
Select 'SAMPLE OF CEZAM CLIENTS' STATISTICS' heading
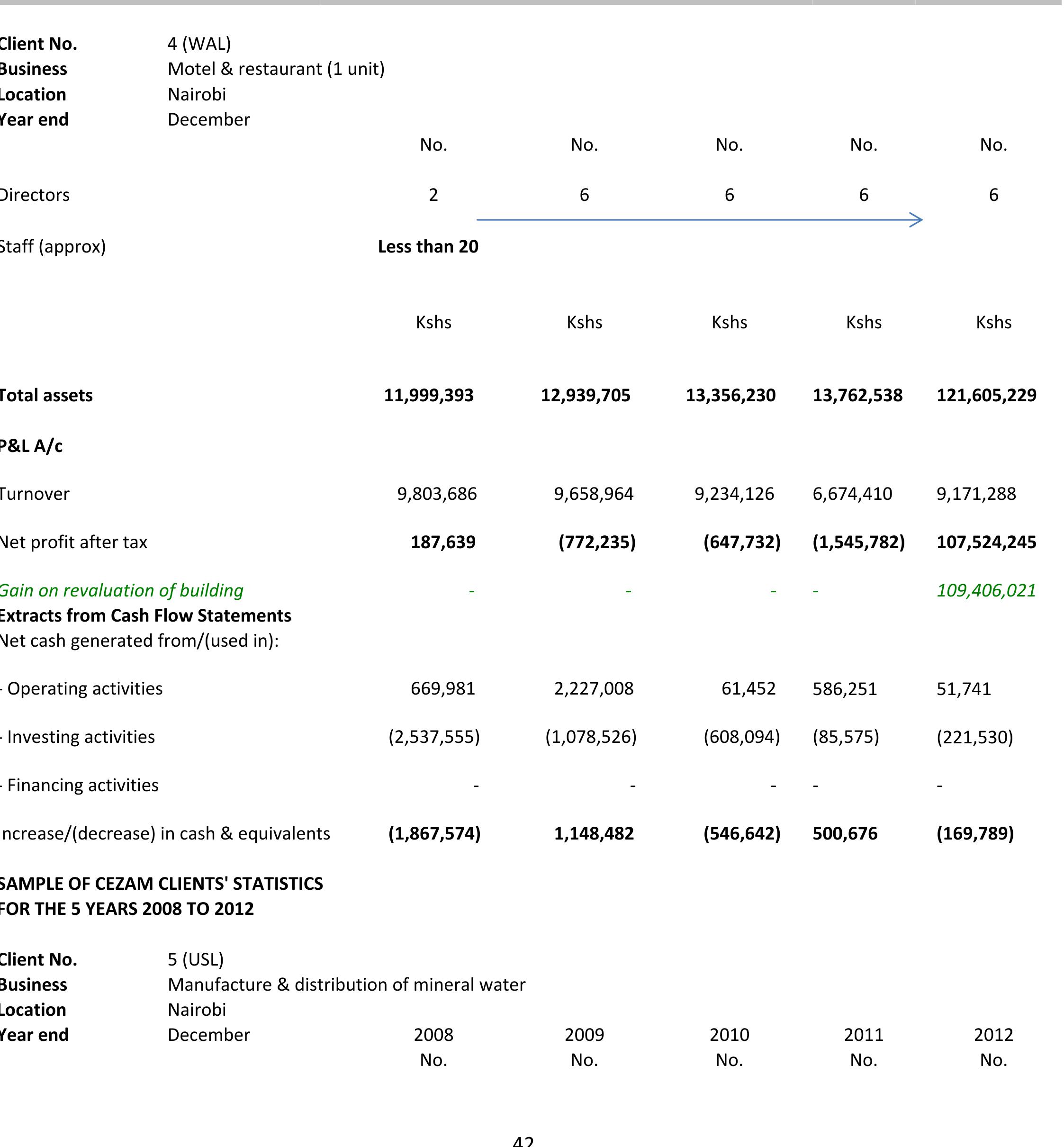coord(161,884)
